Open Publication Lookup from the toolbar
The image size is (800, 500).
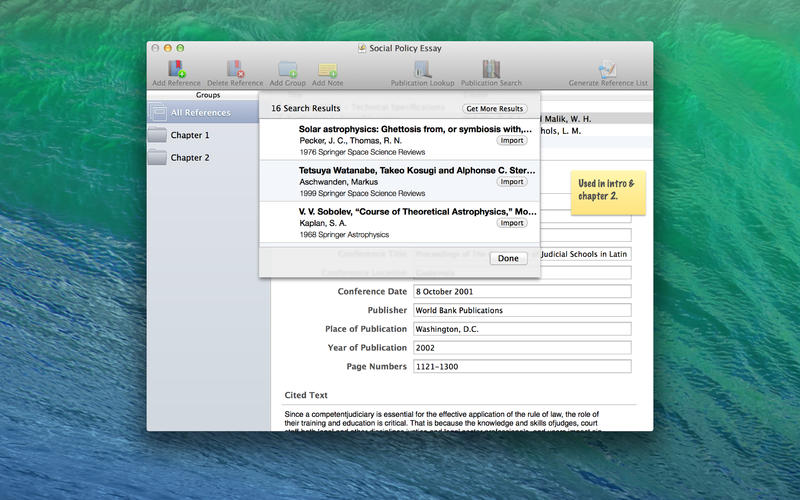tap(422, 69)
